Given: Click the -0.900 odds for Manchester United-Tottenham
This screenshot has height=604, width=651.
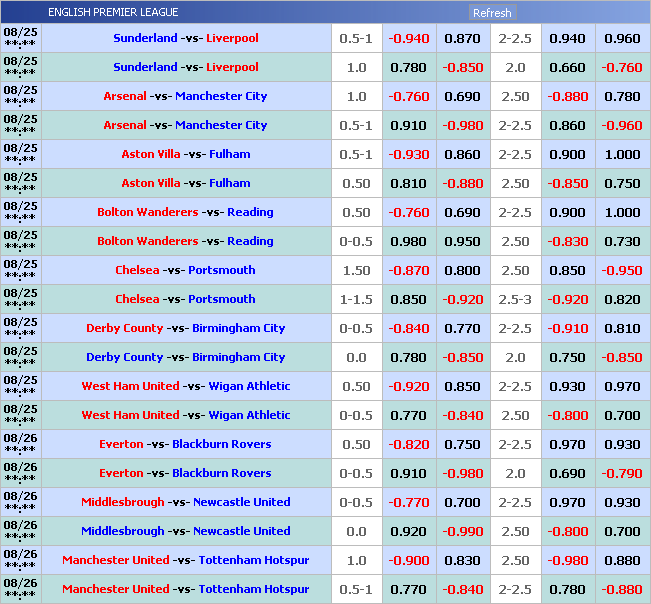Looking at the screenshot, I should click(x=408, y=561).
